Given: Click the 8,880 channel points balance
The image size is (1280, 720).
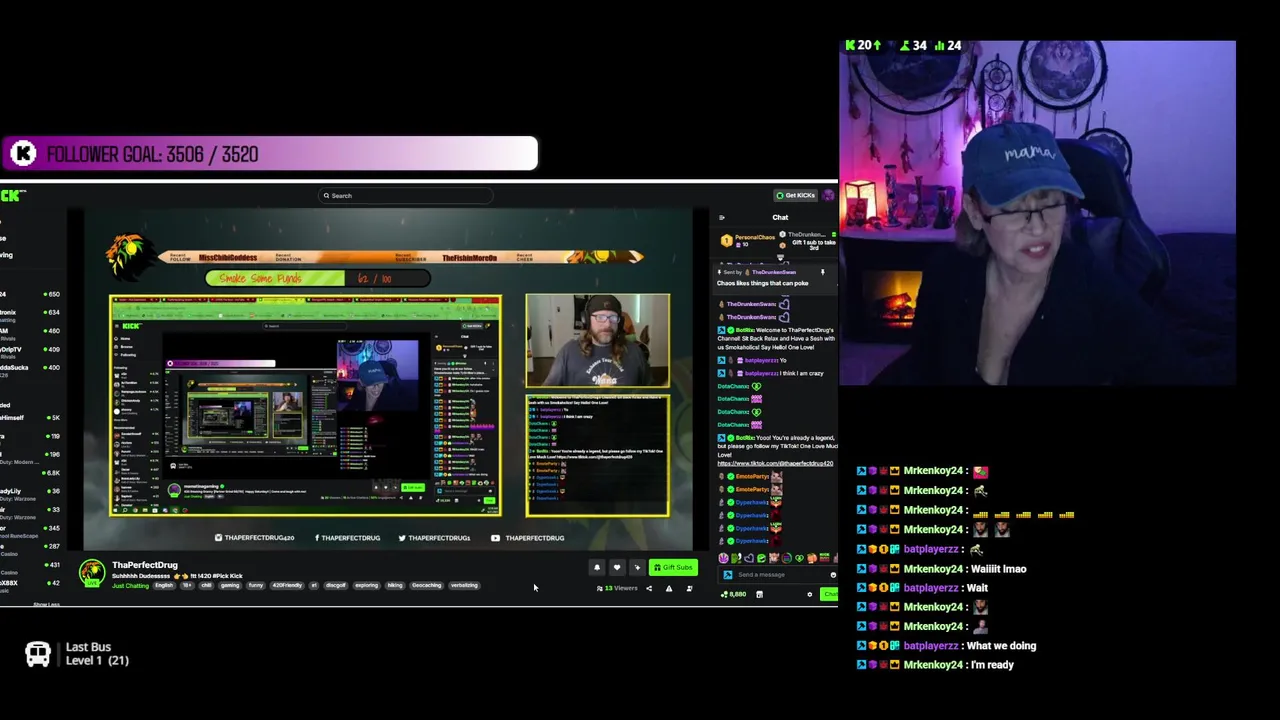Looking at the screenshot, I should (x=734, y=595).
